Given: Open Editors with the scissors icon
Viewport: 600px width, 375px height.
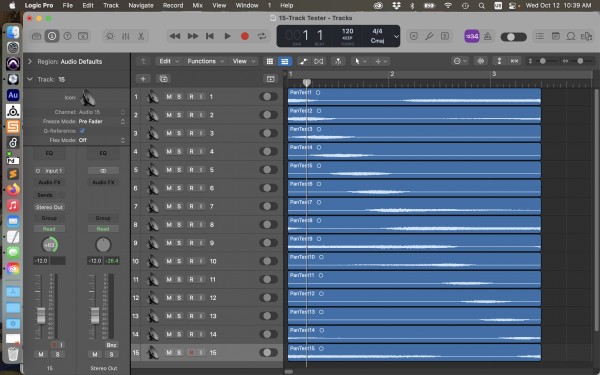Looking at the screenshot, I should tap(141, 36).
